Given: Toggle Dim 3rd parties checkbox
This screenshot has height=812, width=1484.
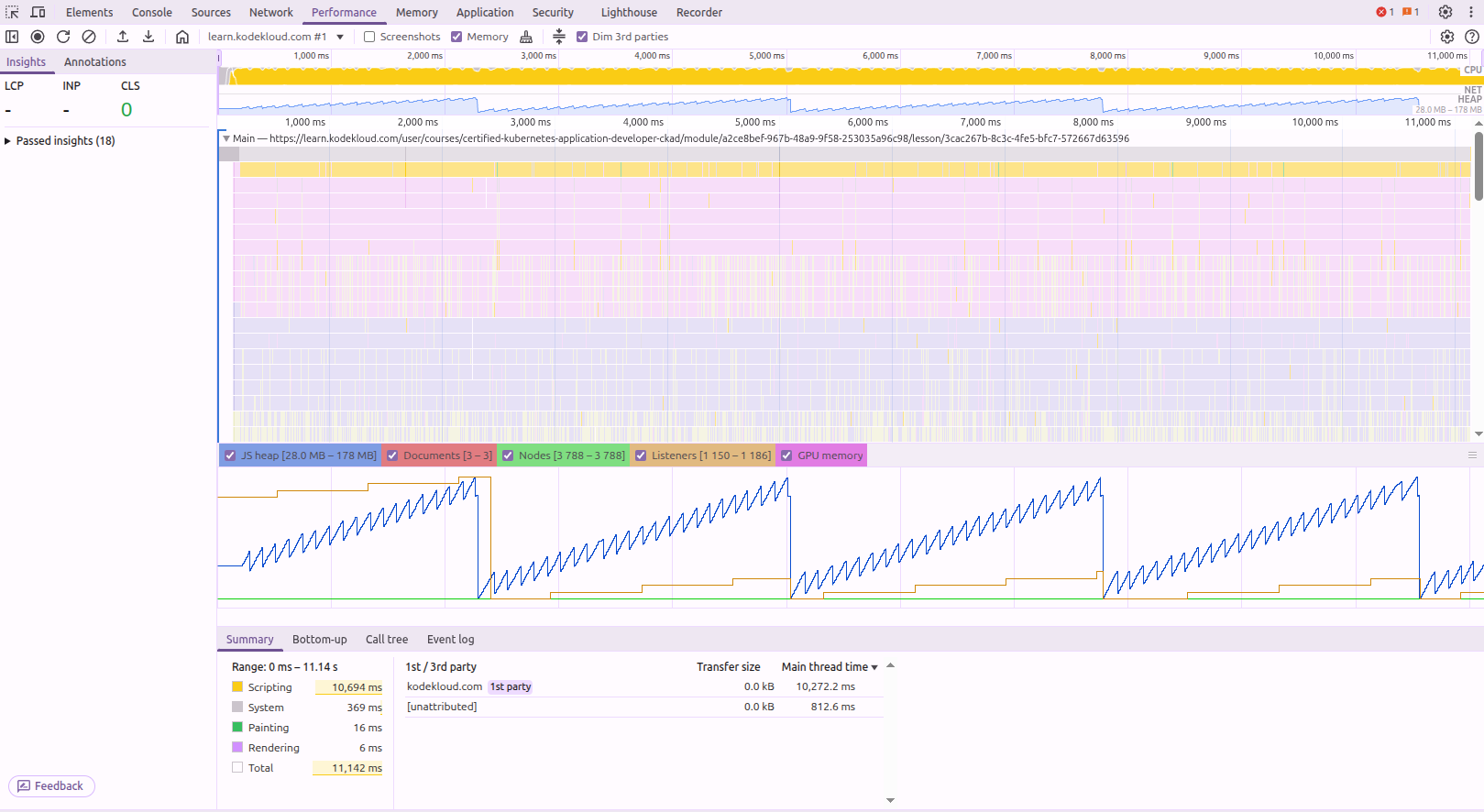Looking at the screenshot, I should point(582,37).
